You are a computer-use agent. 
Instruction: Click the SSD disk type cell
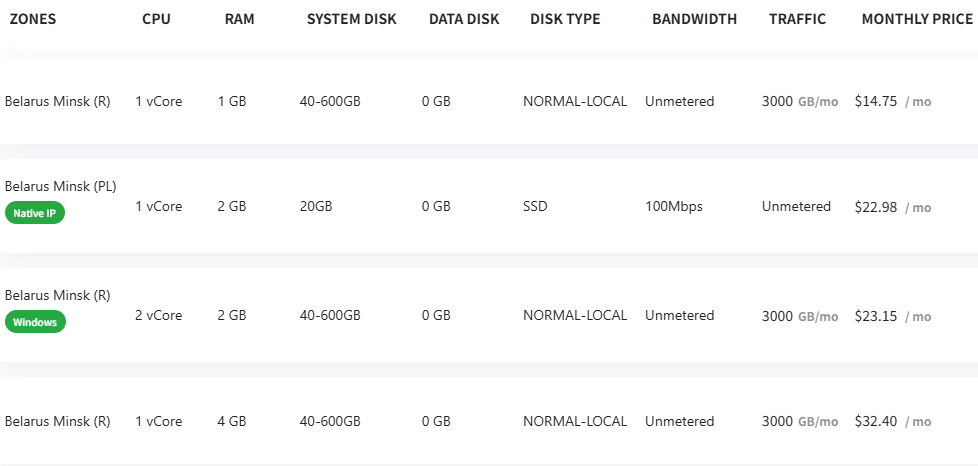tap(535, 206)
